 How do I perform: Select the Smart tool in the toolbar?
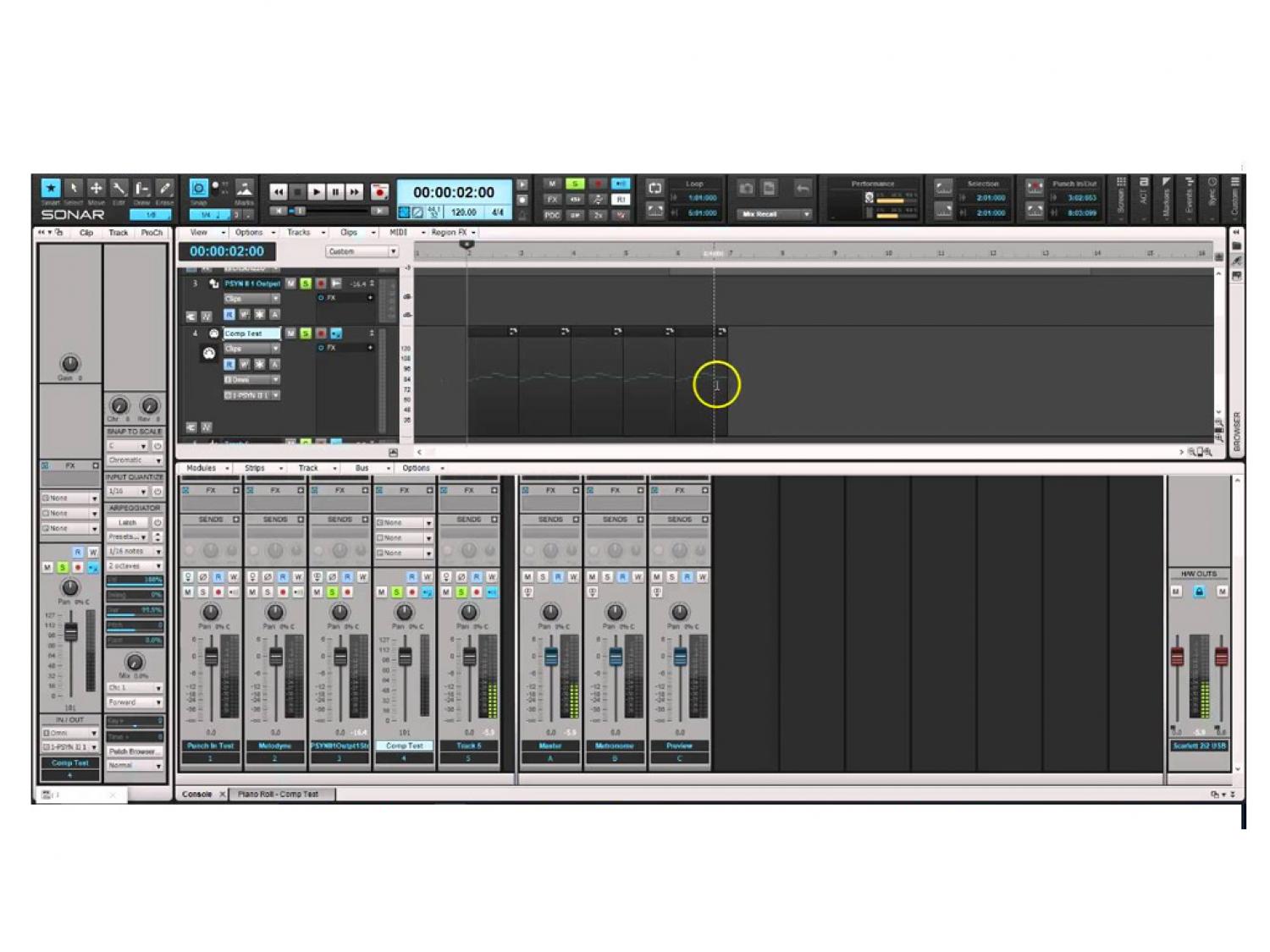[x=51, y=189]
